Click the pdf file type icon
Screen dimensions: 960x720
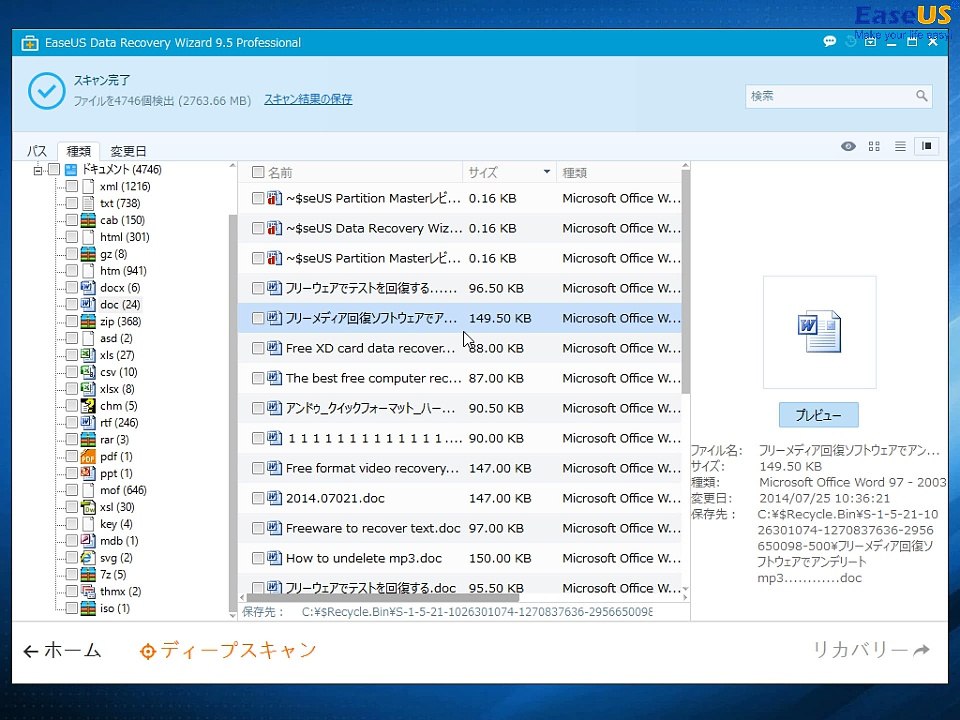pos(88,456)
